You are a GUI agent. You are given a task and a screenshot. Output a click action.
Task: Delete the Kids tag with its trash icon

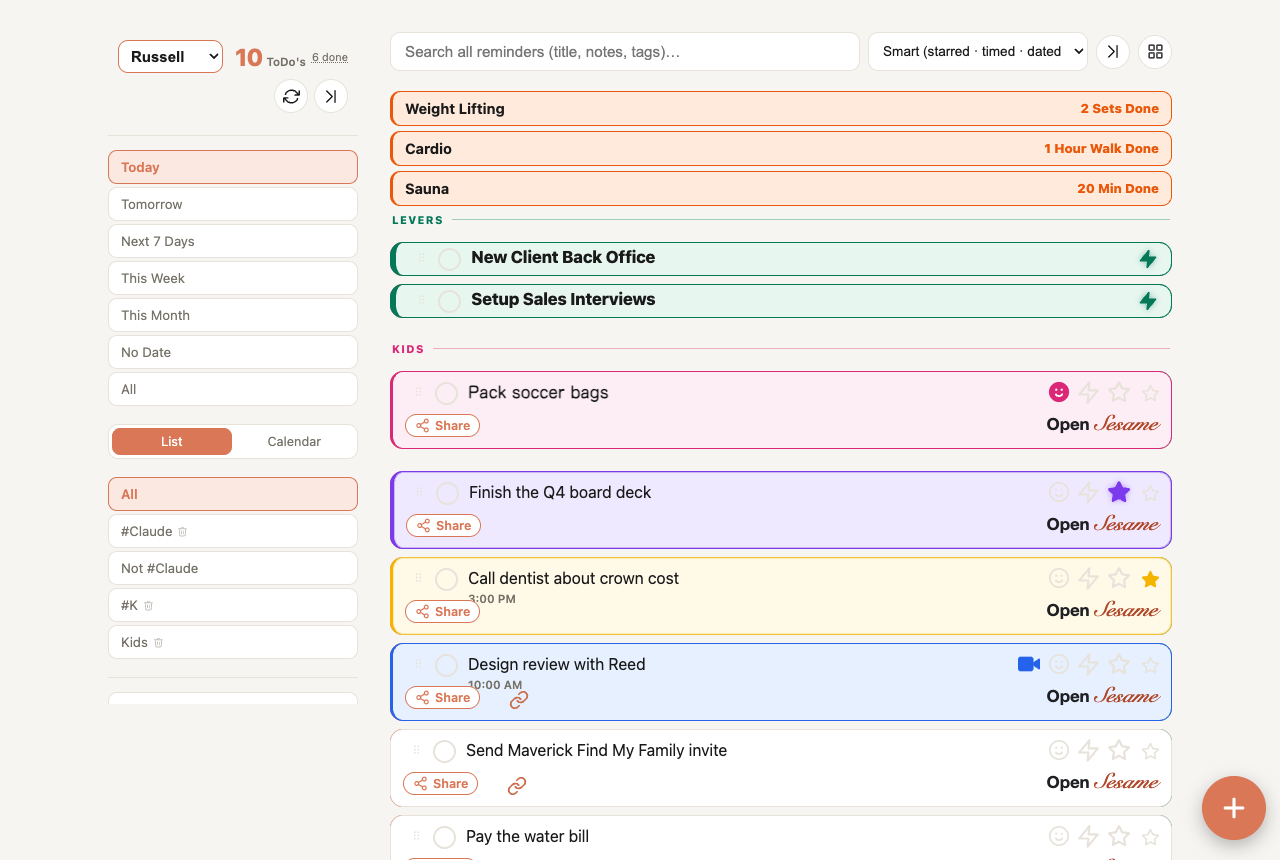[x=158, y=643]
